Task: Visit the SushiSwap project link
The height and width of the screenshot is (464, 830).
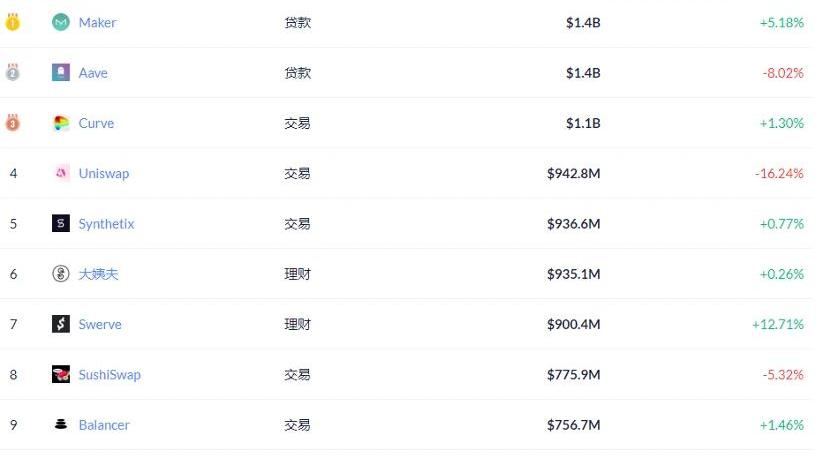Action: (109, 375)
